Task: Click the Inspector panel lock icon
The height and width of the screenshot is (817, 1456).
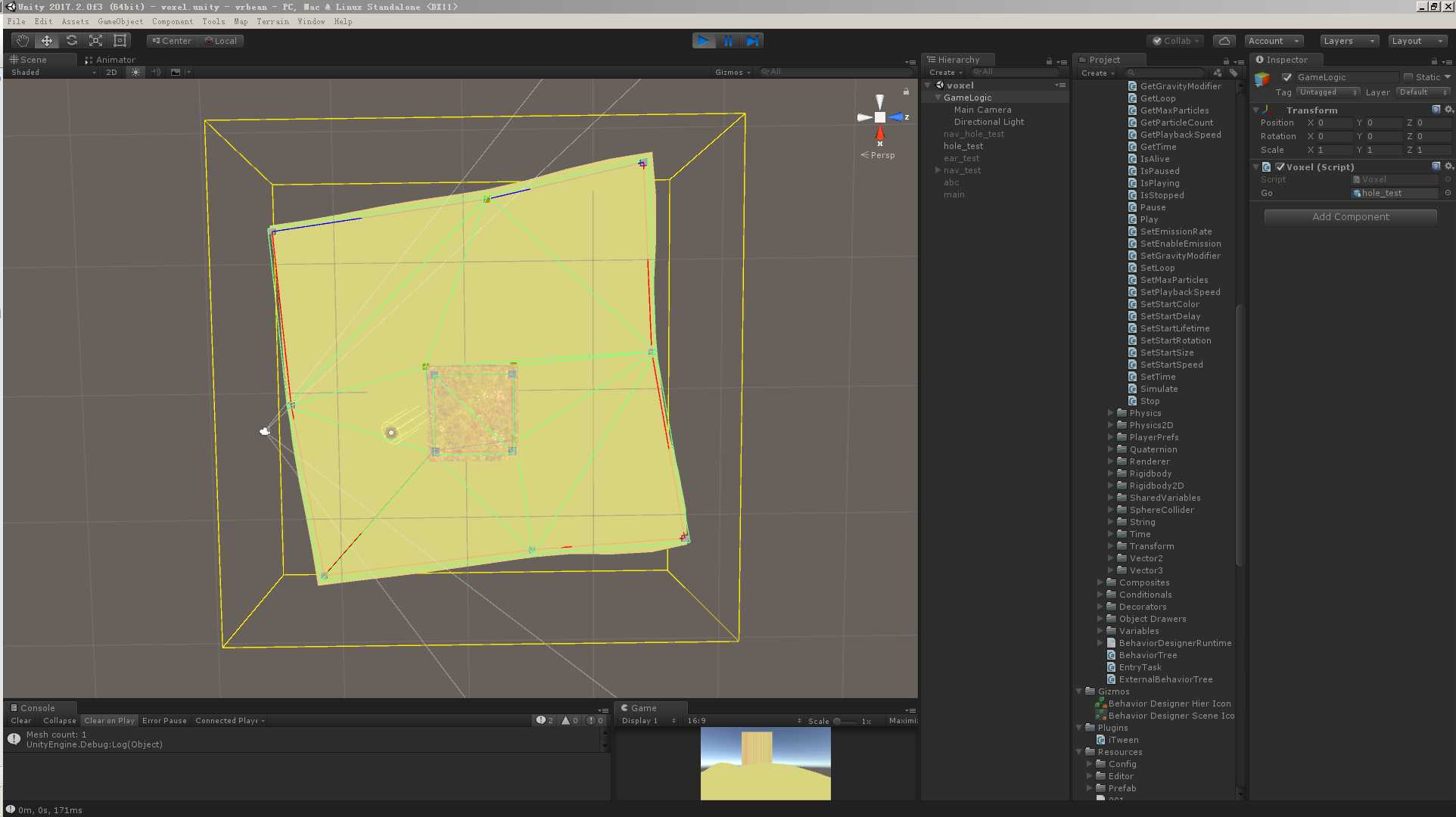Action: pyautogui.click(x=1434, y=61)
